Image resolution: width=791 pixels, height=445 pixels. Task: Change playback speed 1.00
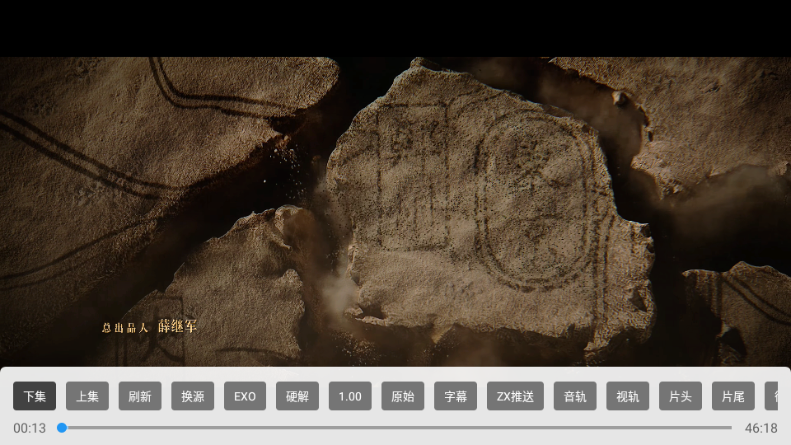350,396
